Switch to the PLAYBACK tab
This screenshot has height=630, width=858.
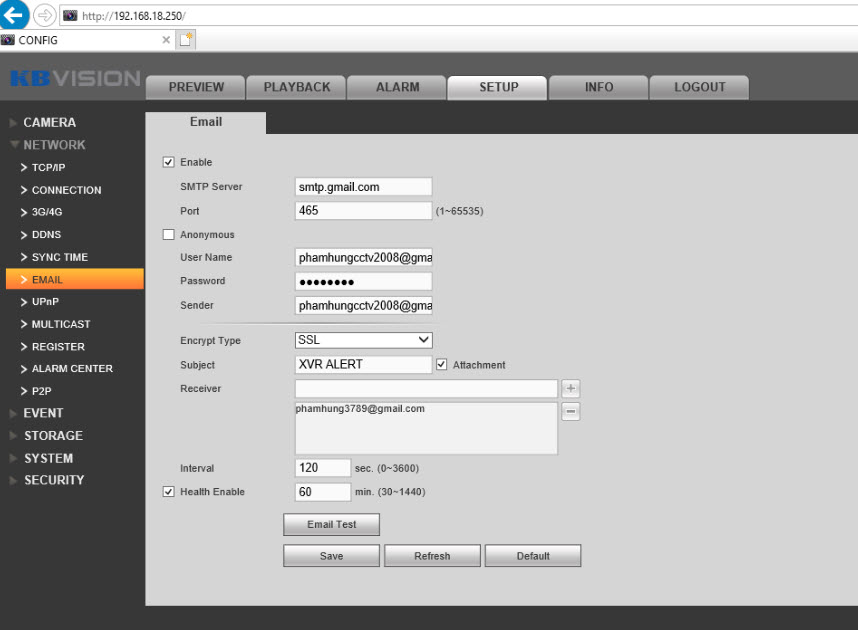click(x=297, y=87)
